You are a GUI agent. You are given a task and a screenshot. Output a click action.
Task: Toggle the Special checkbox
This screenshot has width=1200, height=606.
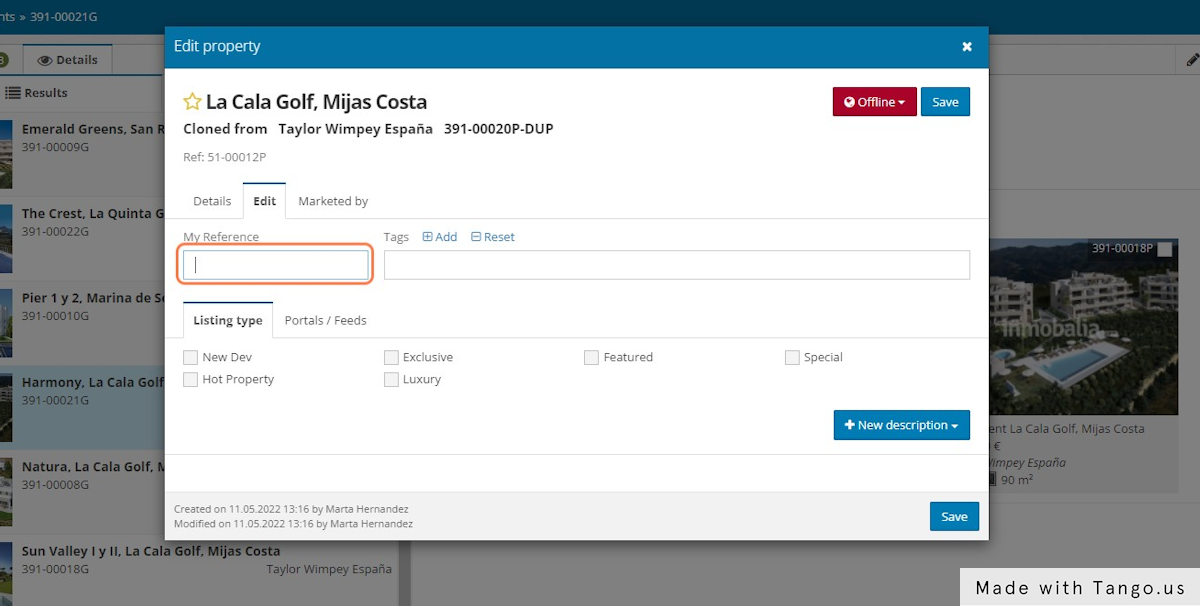792,357
